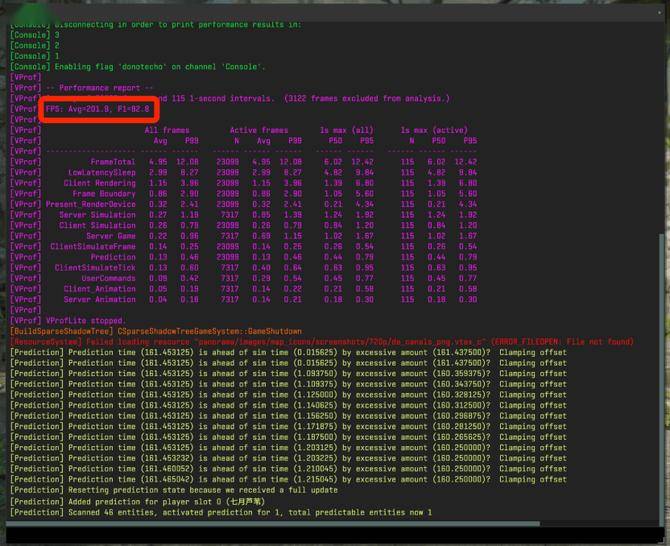Click the LowLatencySleep row label
This screenshot has height=546, width=670.
point(102,172)
